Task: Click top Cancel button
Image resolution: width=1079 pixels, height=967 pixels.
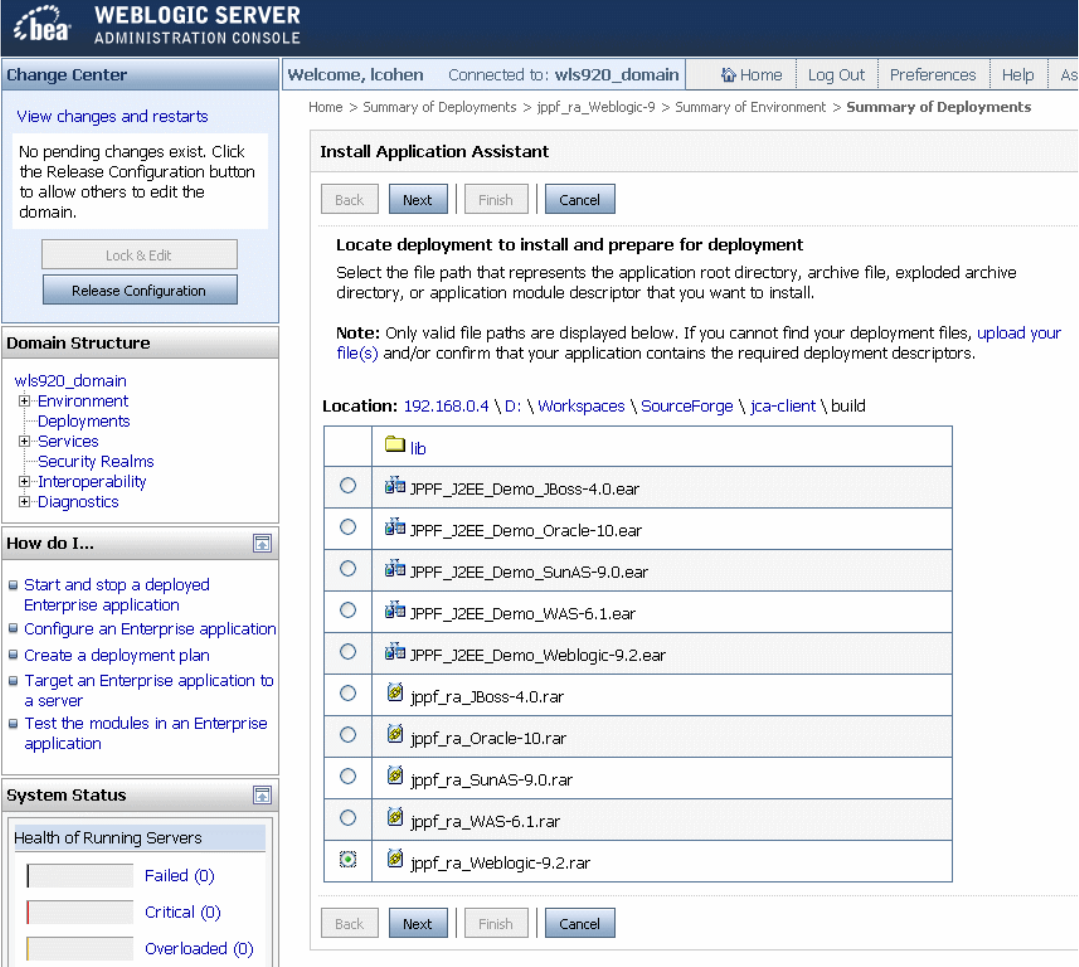Action: pyautogui.click(x=579, y=200)
